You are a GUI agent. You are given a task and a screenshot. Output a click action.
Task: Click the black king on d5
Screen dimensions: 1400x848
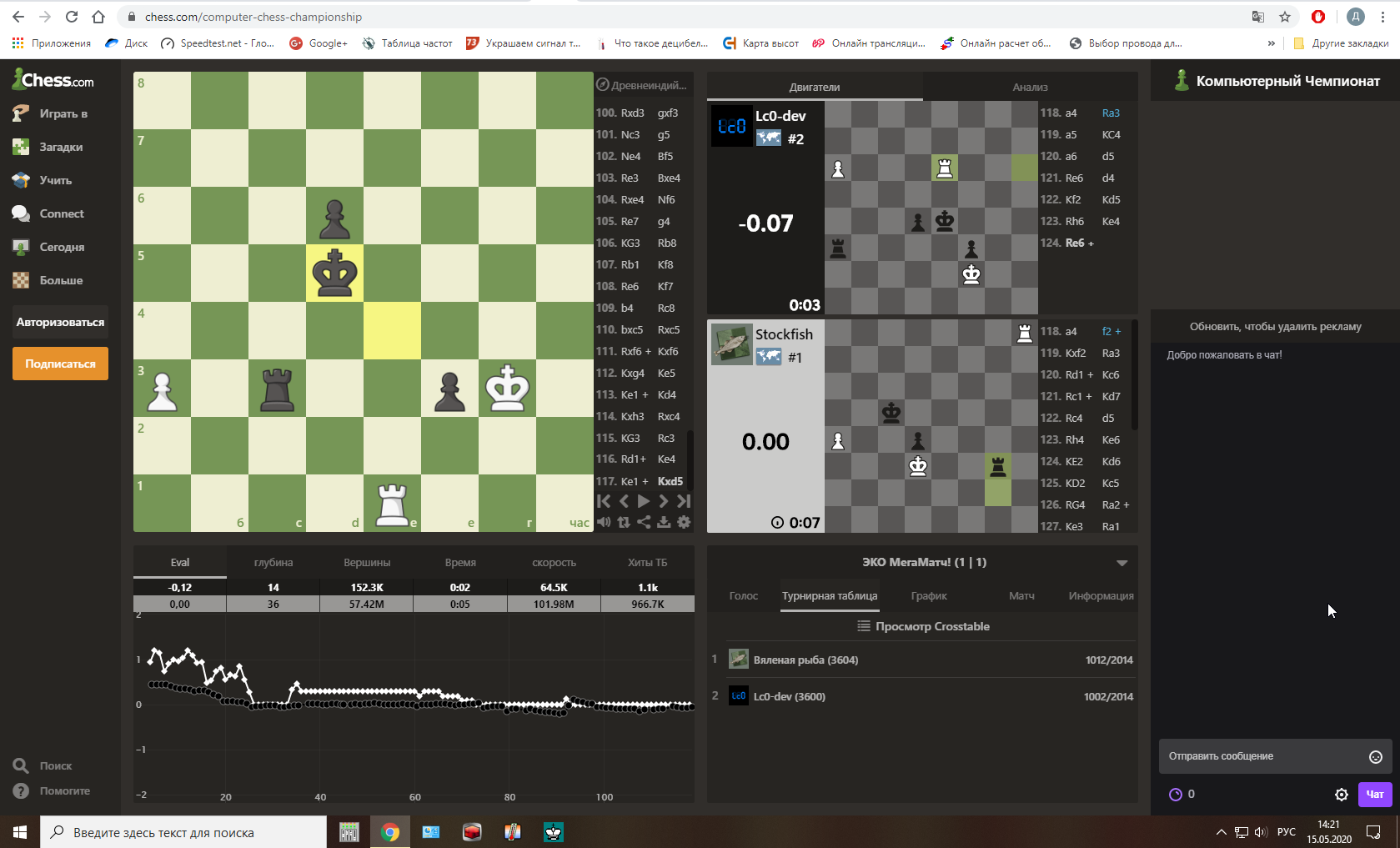(x=334, y=273)
